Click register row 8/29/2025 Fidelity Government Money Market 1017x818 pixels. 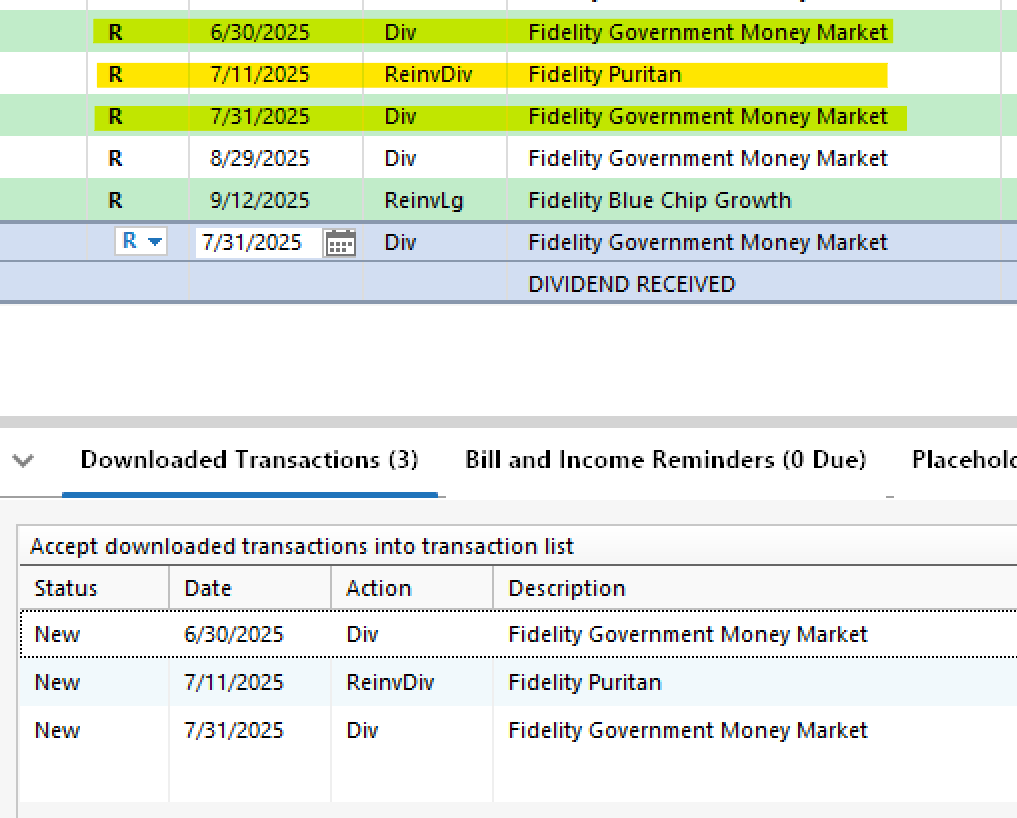508,158
